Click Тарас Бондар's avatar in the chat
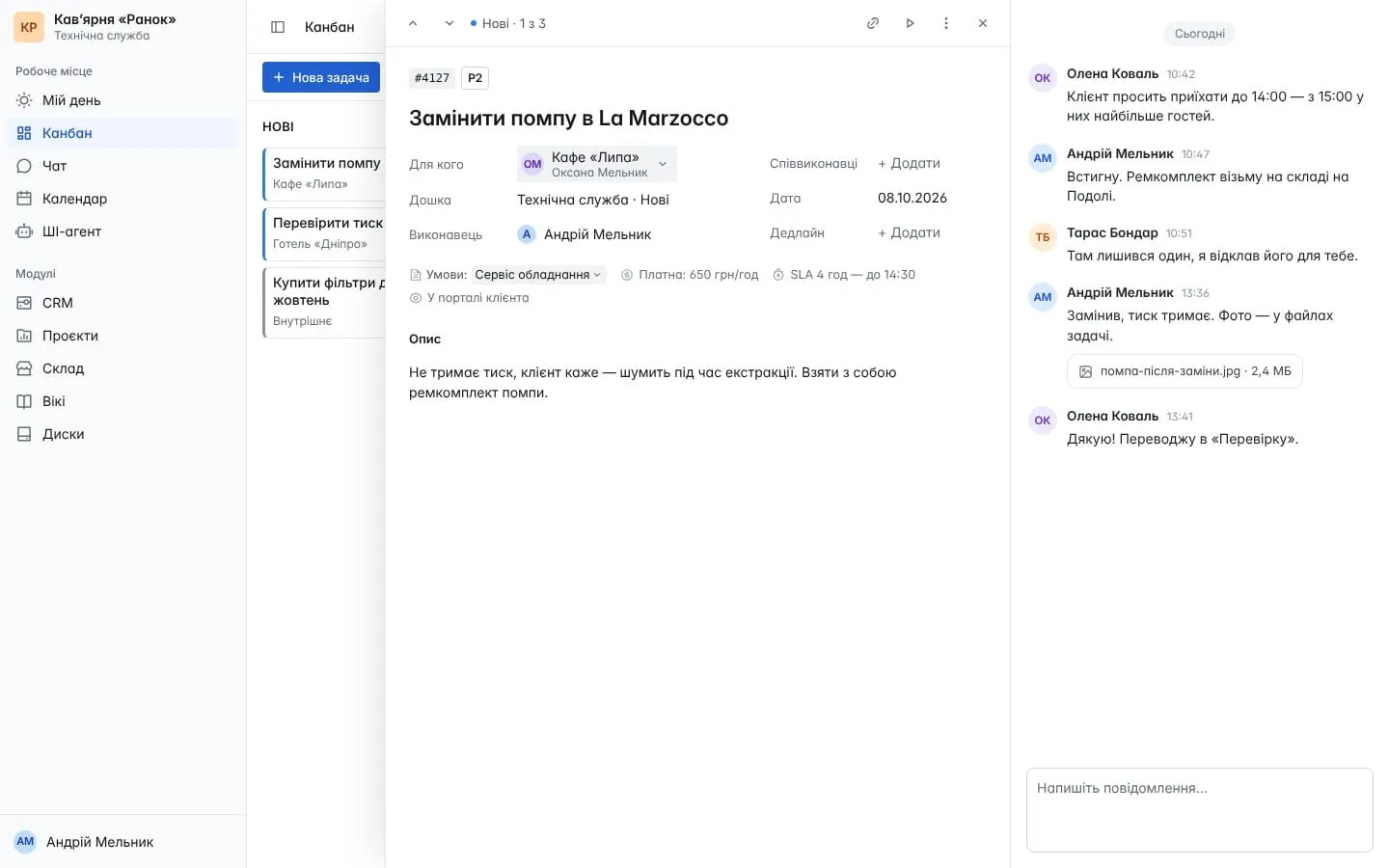The width and height of the screenshot is (1389, 868). tap(1043, 237)
